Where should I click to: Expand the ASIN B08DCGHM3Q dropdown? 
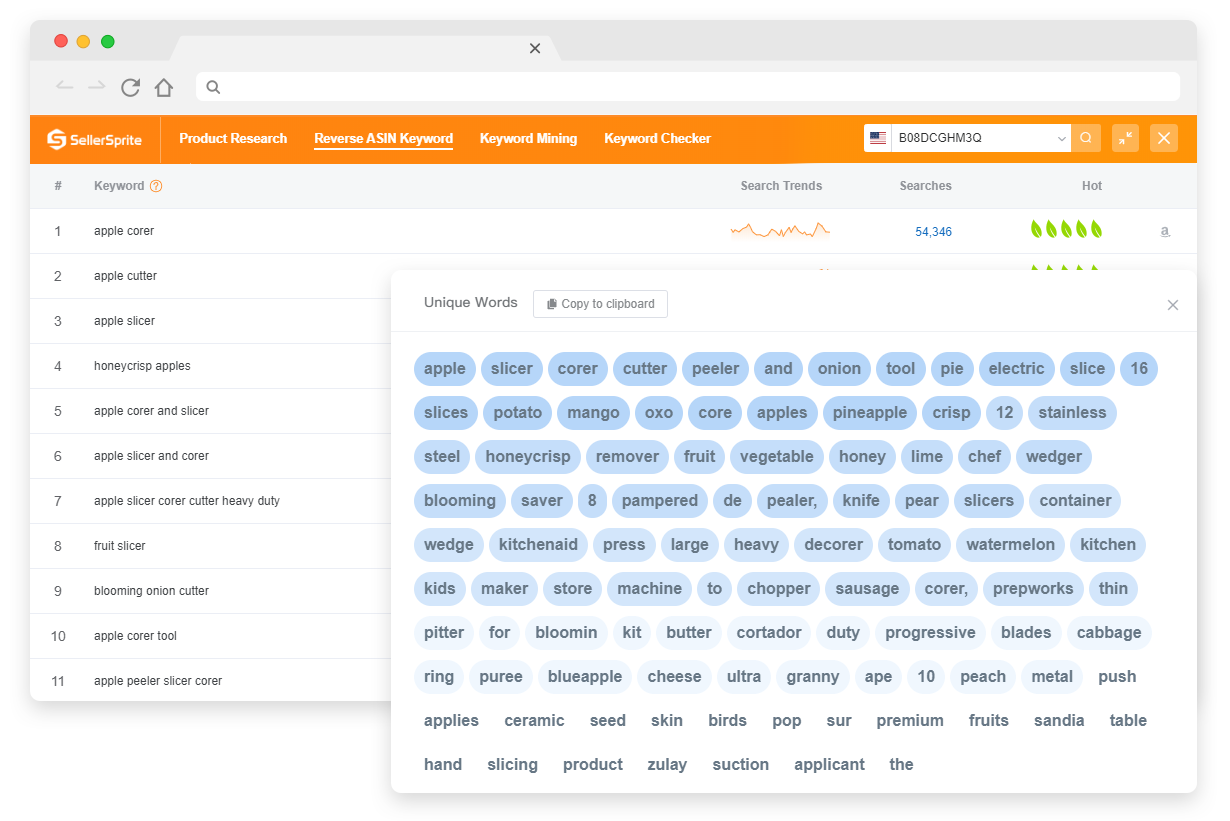click(x=1061, y=138)
